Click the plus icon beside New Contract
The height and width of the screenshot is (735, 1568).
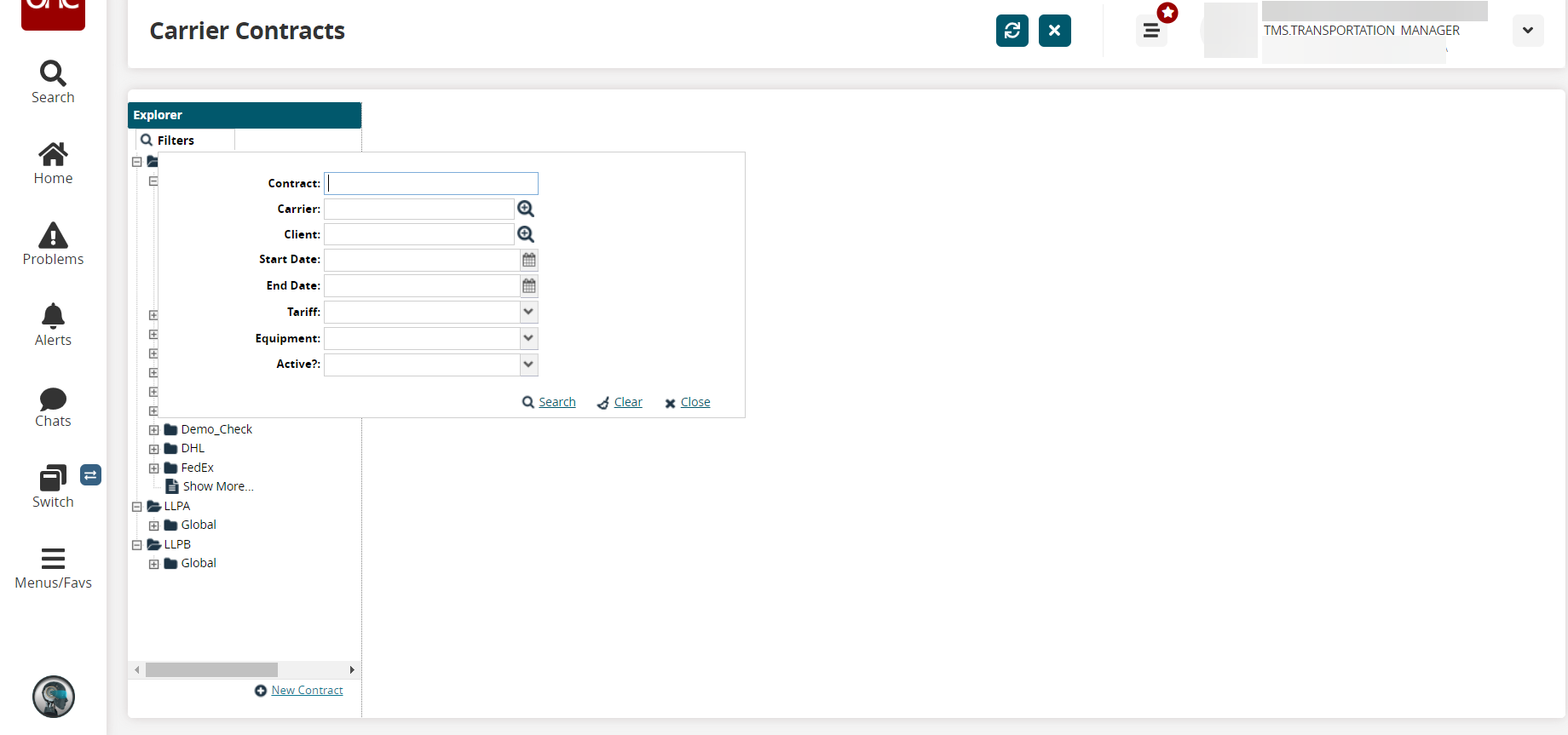pyautogui.click(x=261, y=691)
